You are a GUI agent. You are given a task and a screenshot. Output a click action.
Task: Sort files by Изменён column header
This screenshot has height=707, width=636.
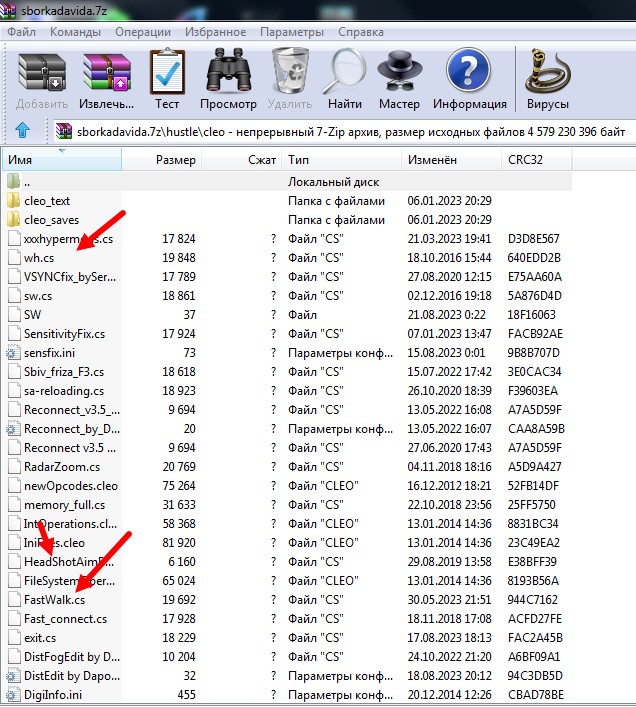coord(432,160)
